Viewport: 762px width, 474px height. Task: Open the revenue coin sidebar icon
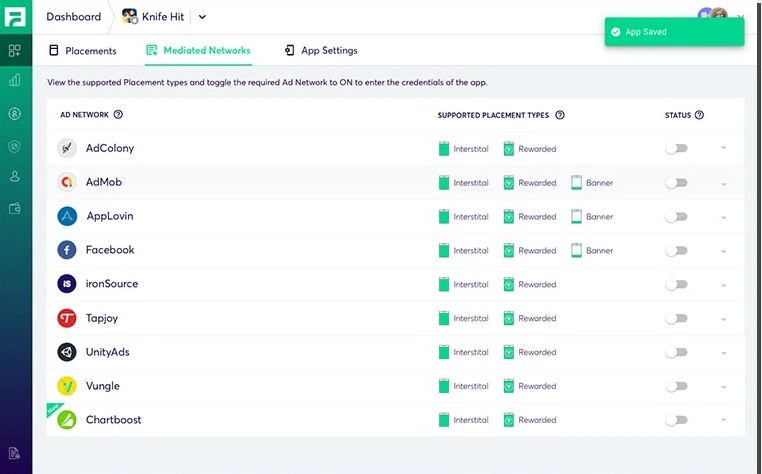point(15,114)
